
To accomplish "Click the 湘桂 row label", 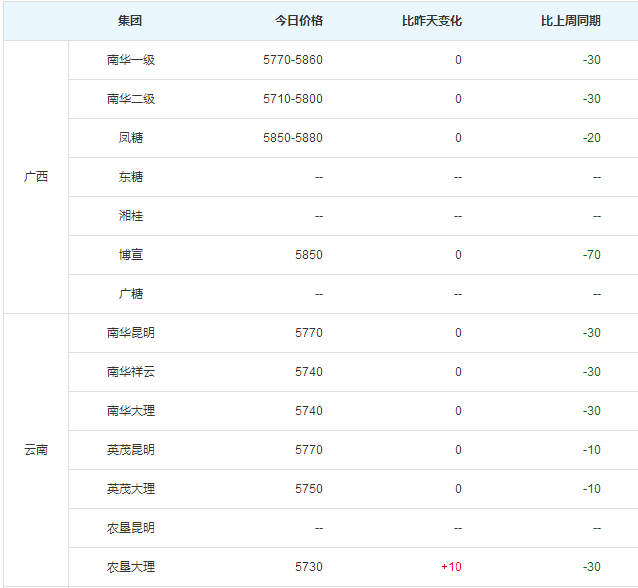I will [131, 216].
